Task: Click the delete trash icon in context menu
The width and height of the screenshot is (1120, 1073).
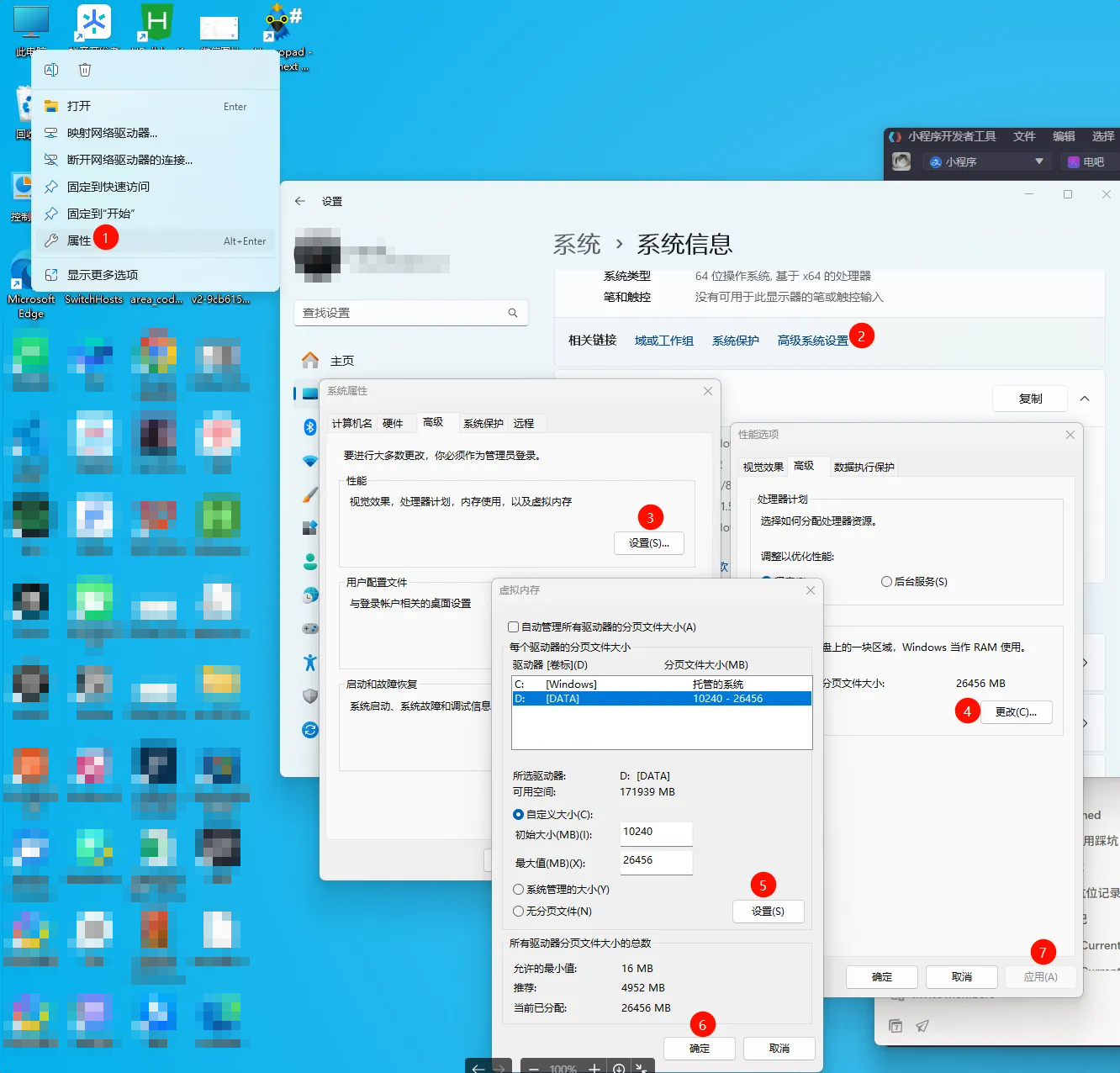Action: (x=85, y=70)
